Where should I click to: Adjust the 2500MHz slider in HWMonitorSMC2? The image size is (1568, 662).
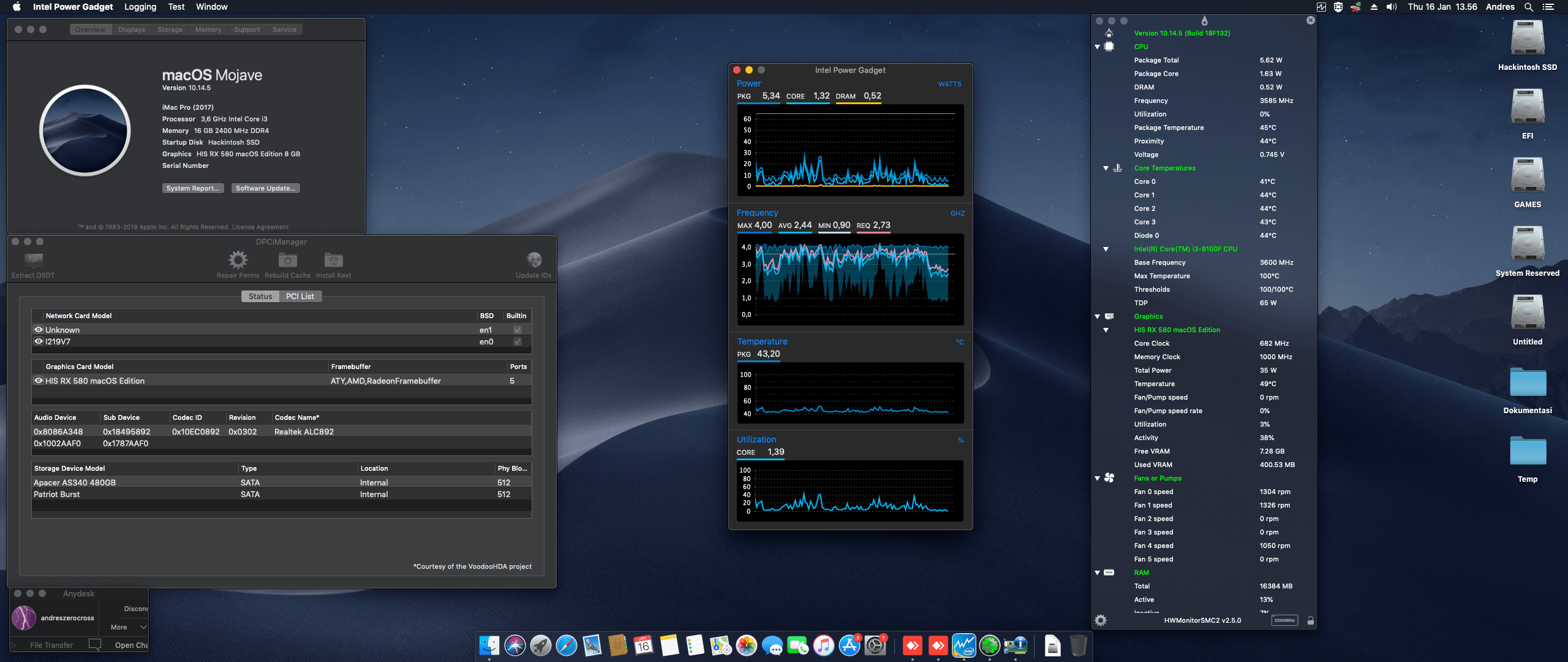tap(1284, 620)
